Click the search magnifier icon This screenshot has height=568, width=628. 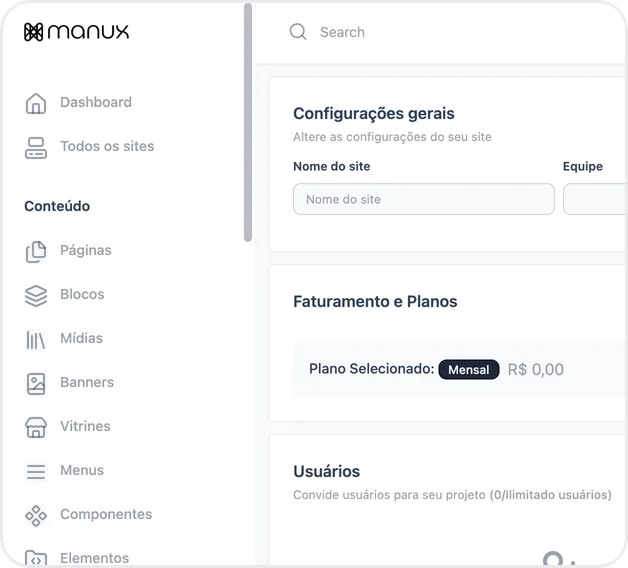tap(298, 32)
